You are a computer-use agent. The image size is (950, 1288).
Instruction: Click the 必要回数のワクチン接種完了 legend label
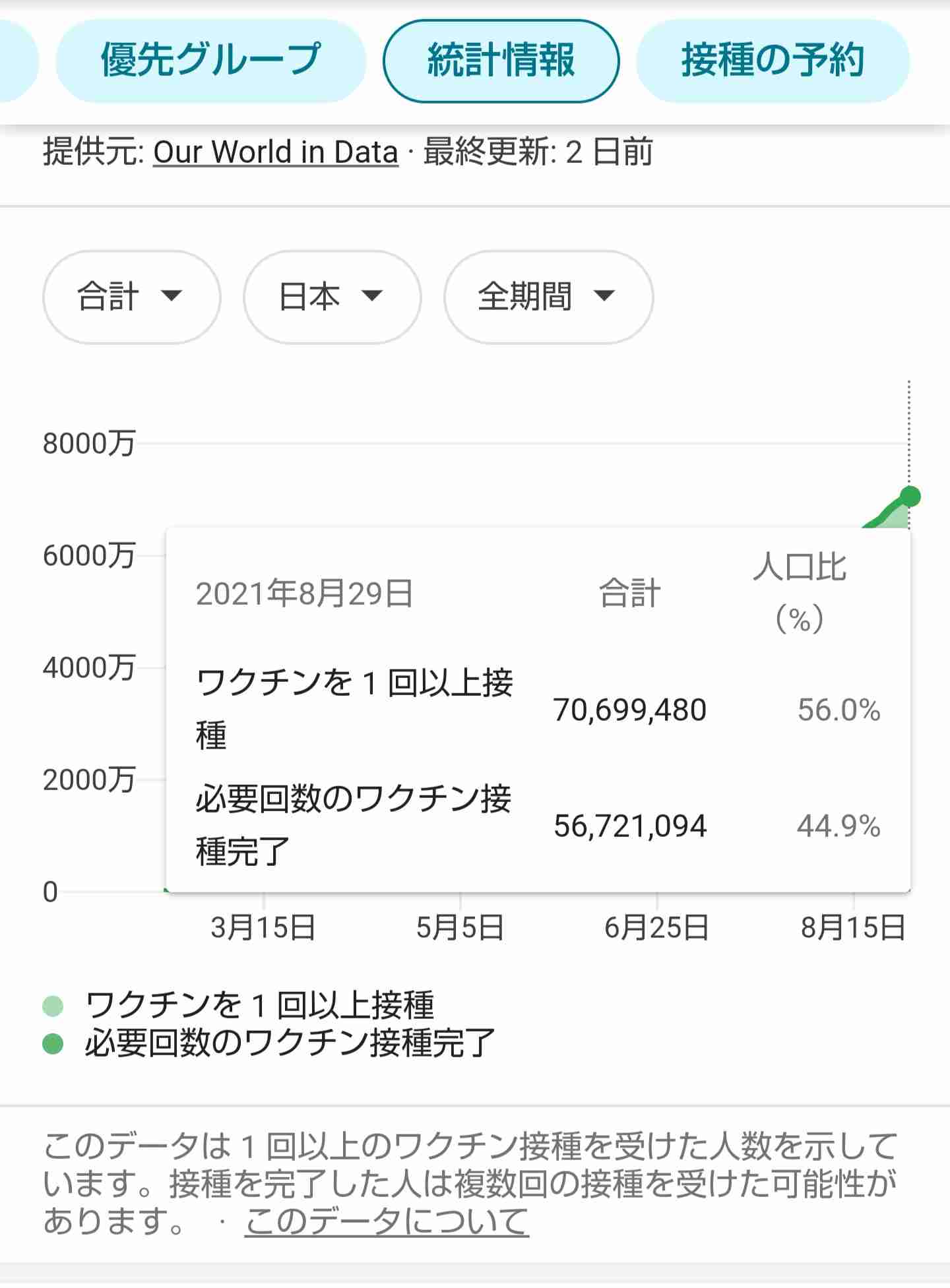click(x=290, y=1043)
